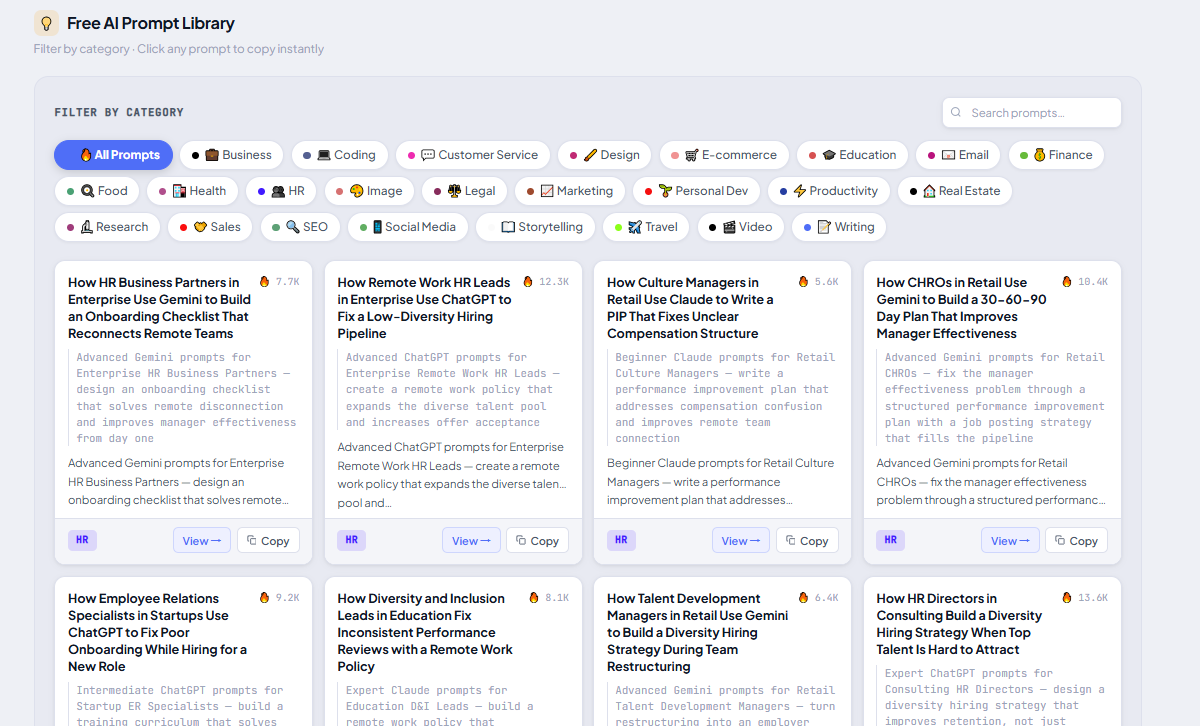1200x726 pixels.
Task: View the Remote Work HR Leads prompt
Action: [471, 541]
